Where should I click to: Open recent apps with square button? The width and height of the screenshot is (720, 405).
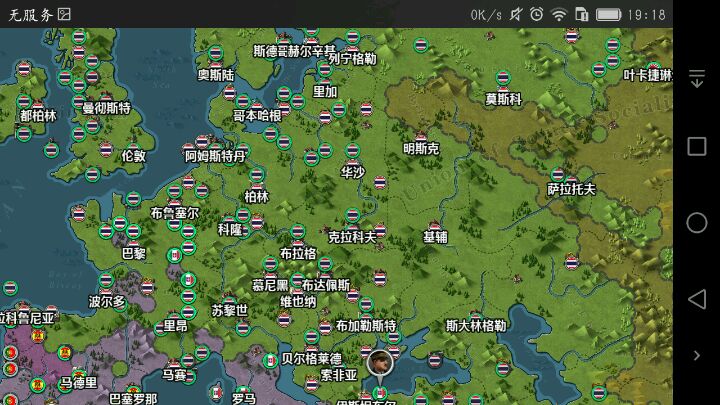click(x=697, y=147)
